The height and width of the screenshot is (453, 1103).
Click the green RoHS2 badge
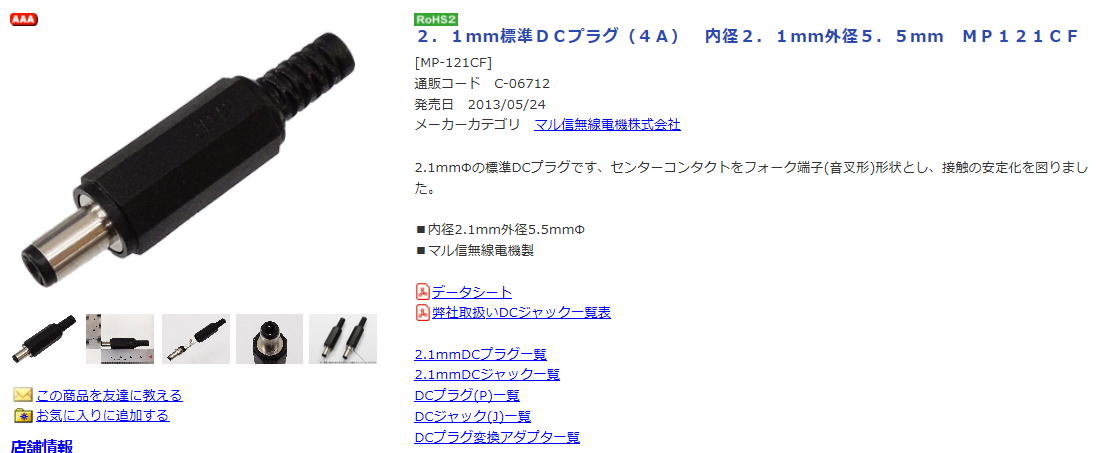(436, 19)
